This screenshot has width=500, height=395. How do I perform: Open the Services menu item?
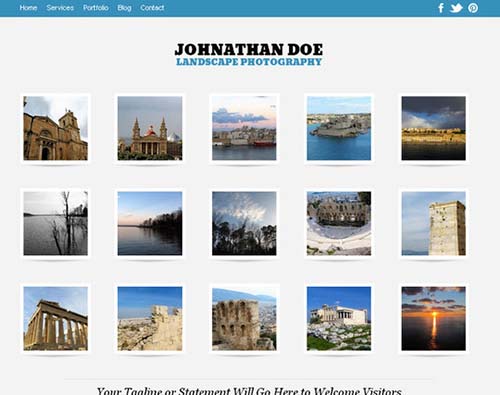tap(60, 8)
